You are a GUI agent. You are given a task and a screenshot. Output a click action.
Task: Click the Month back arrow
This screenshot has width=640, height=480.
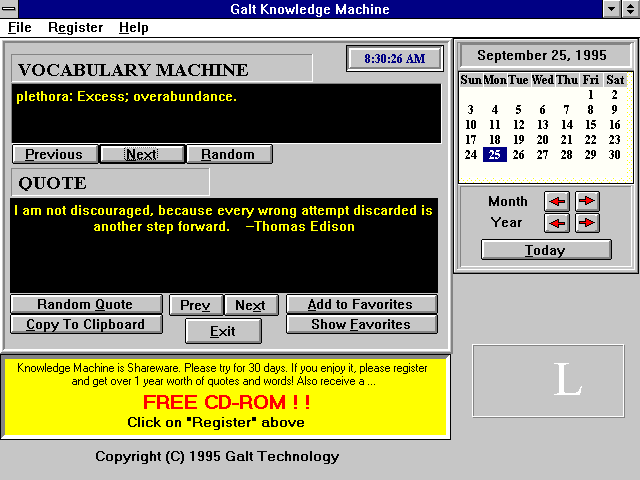tap(556, 201)
